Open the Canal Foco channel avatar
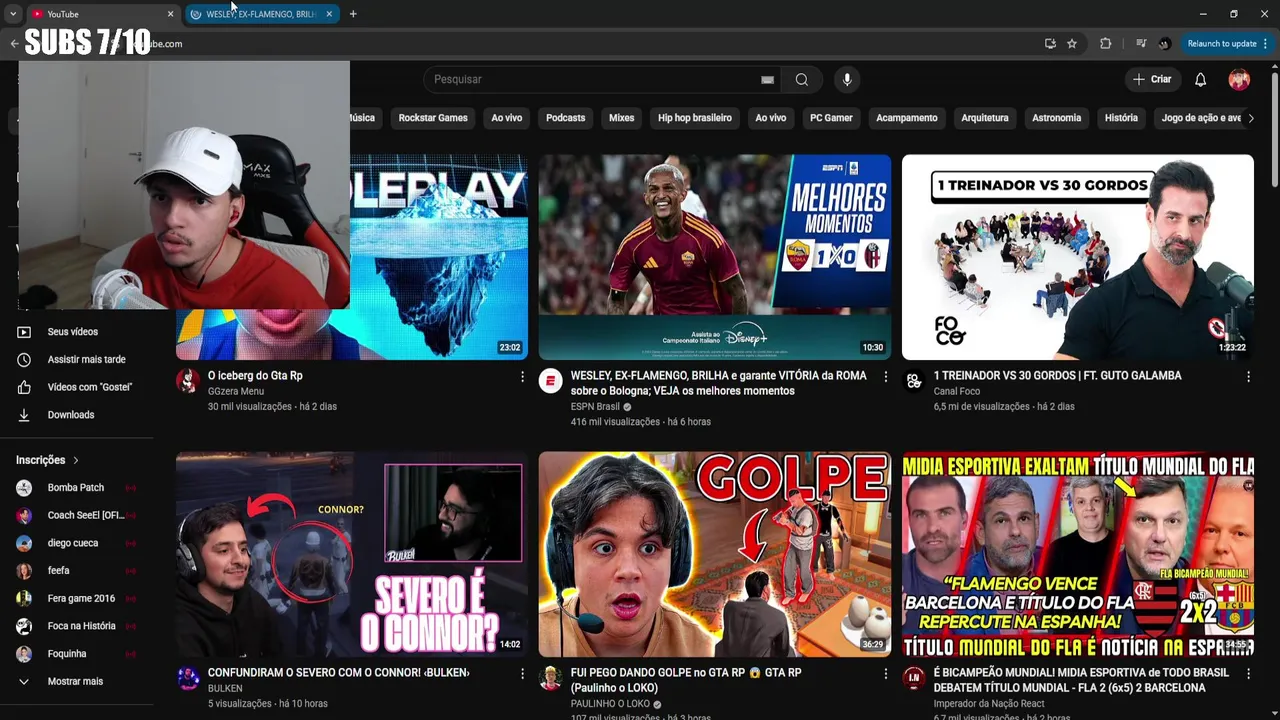 pos(914,381)
